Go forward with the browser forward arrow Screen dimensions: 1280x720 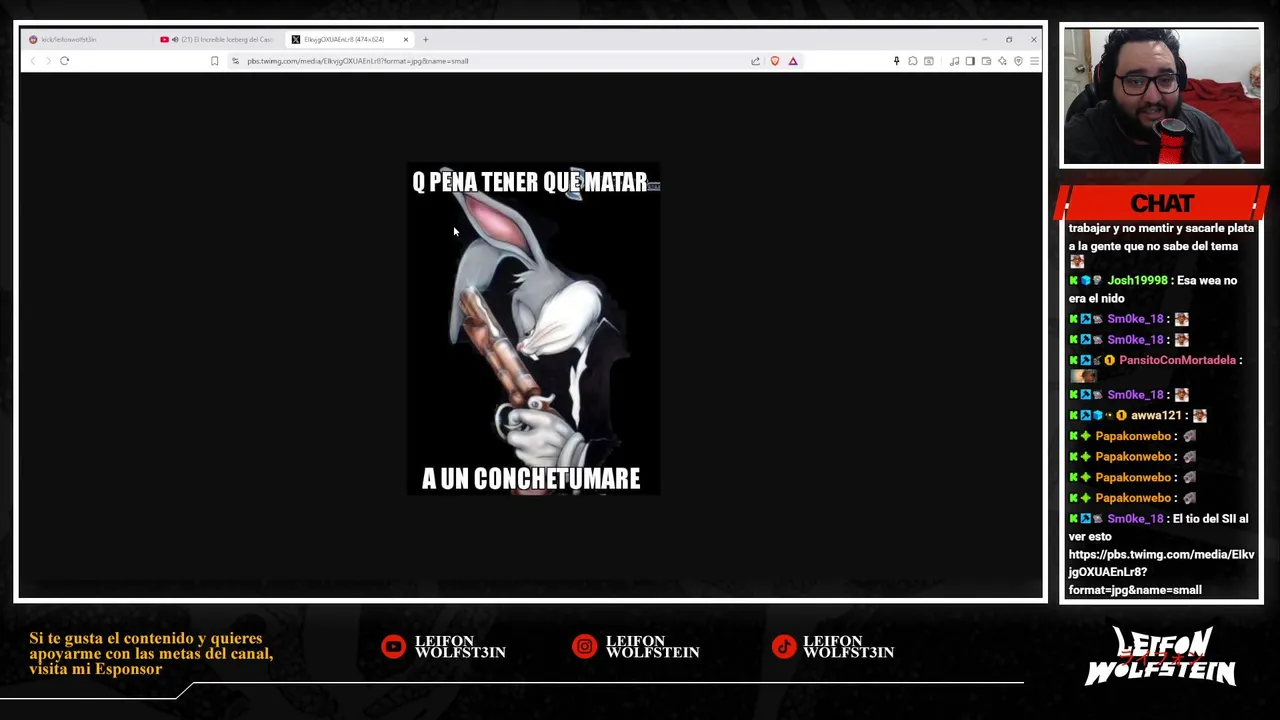coord(47,61)
